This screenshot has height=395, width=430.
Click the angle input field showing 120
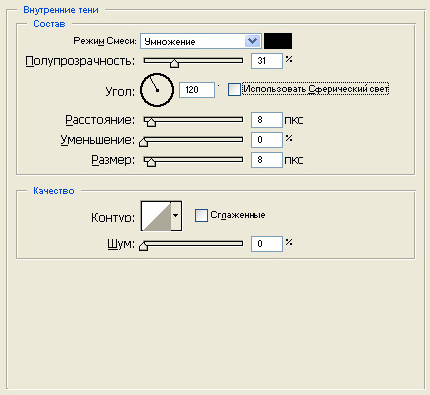(197, 90)
